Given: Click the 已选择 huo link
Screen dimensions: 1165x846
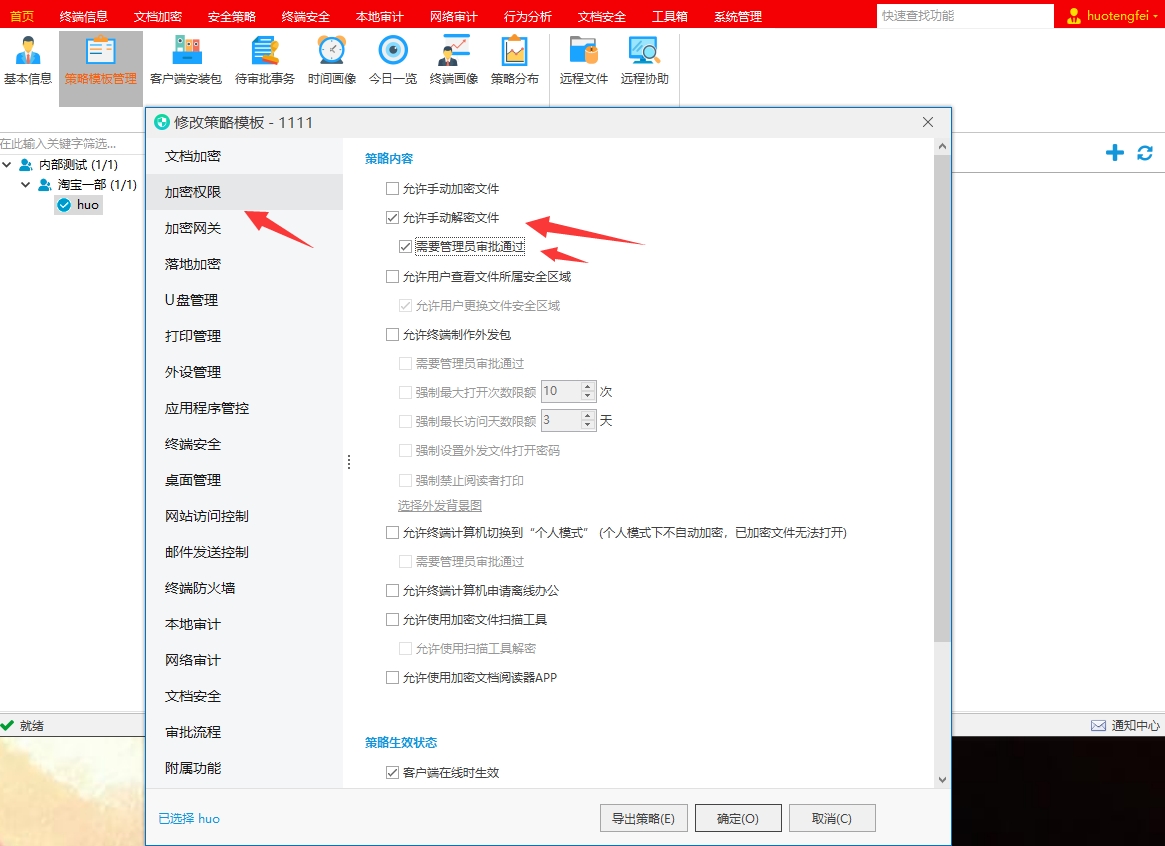Looking at the screenshot, I should tap(189, 819).
